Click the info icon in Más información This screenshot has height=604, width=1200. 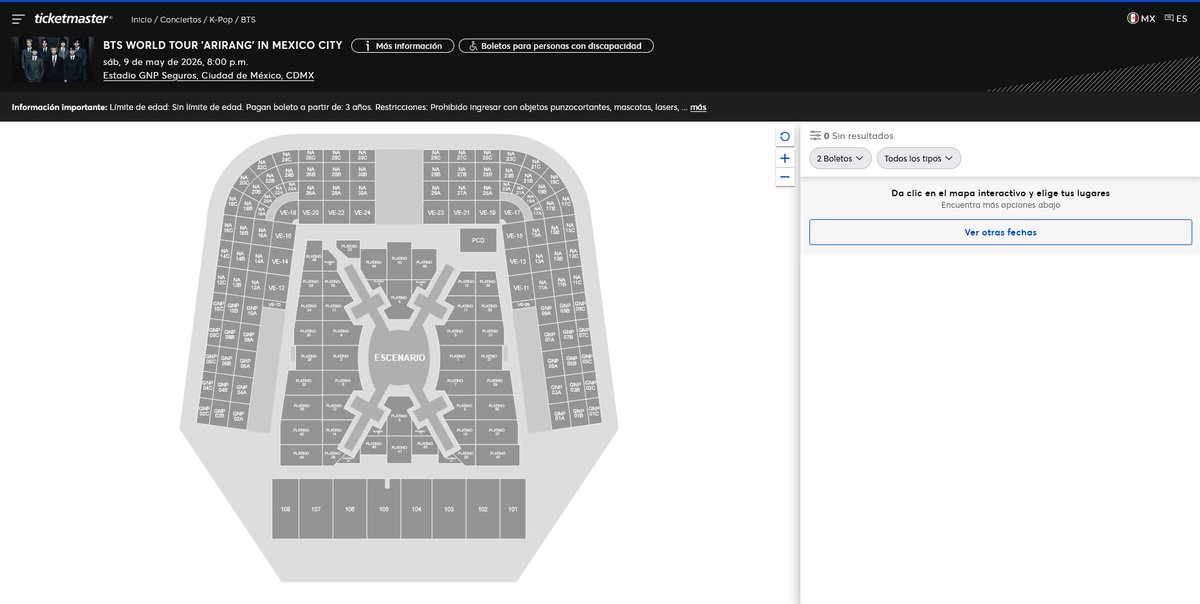pyautogui.click(x=368, y=46)
